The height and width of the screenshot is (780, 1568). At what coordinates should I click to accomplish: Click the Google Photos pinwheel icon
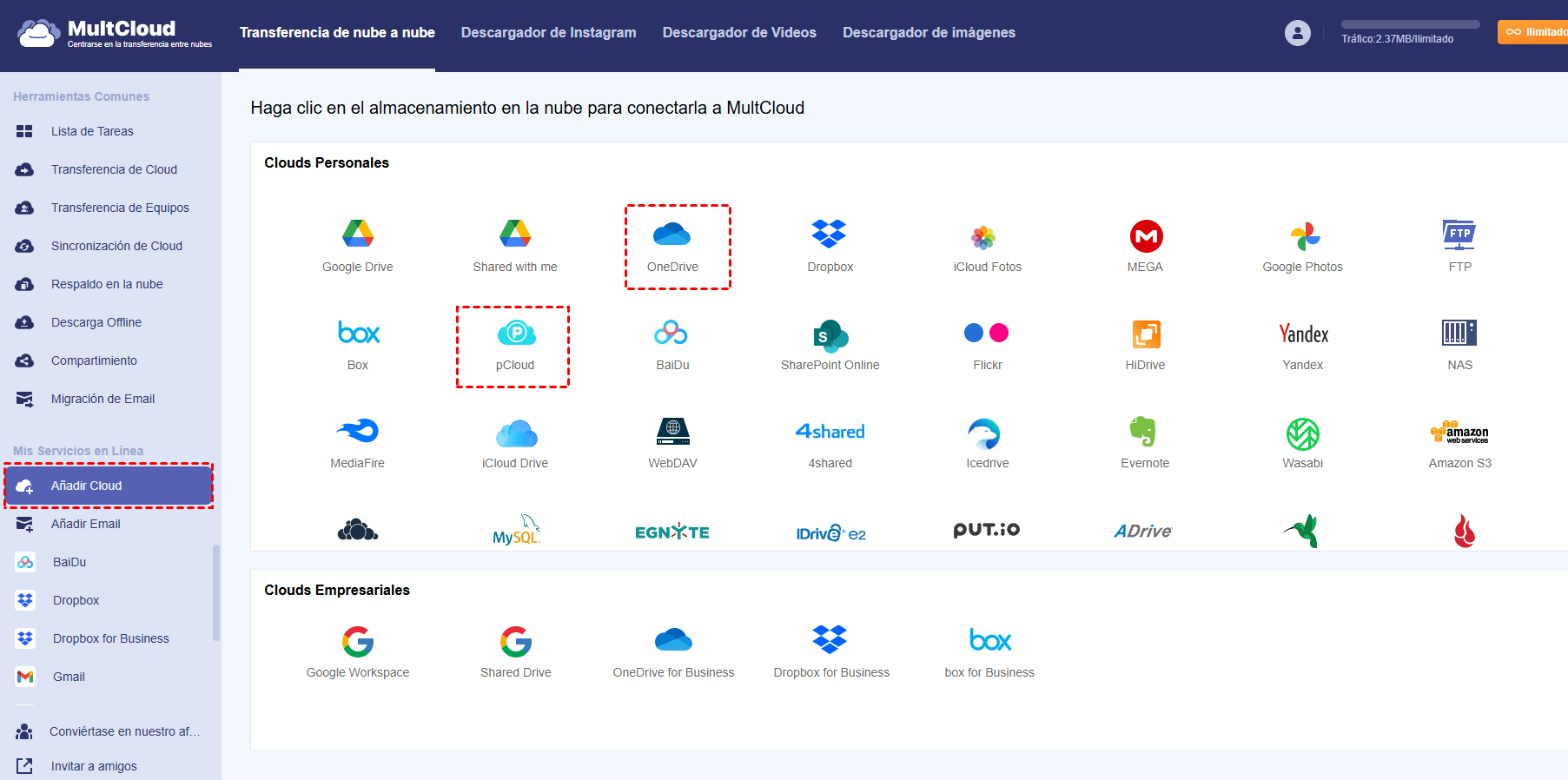1303,236
